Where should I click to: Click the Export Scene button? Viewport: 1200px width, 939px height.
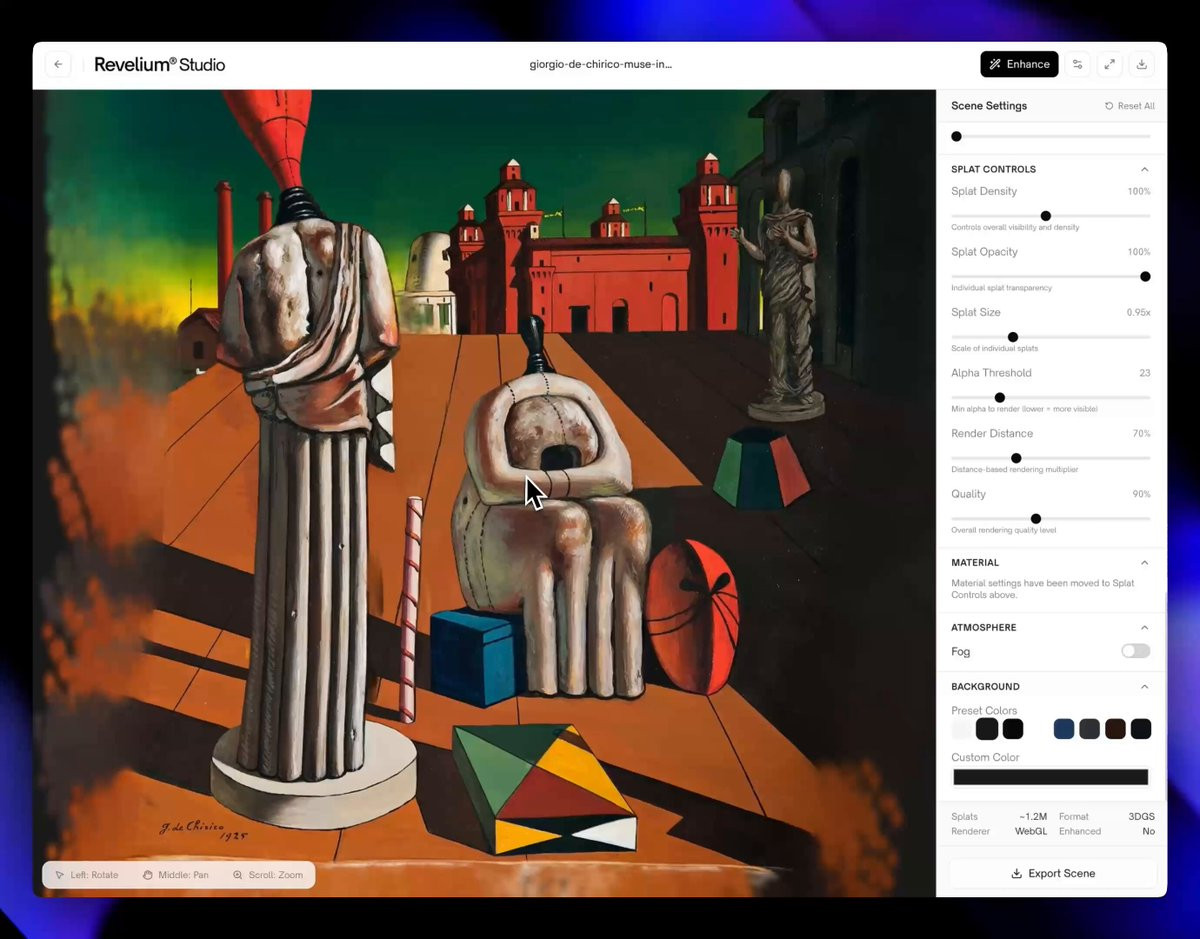(1053, 873)
